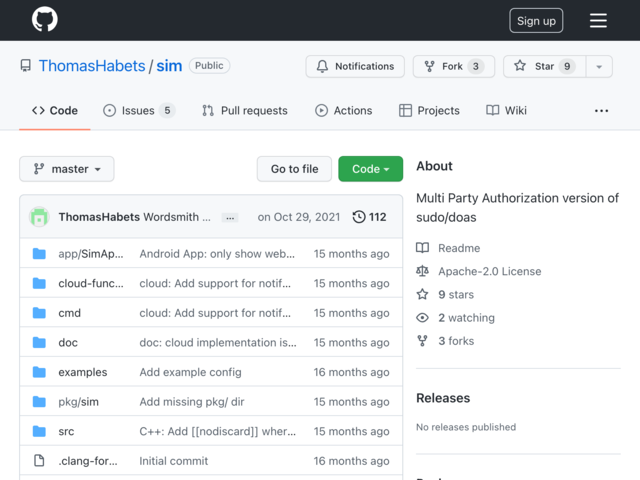
Task: Open commit 'Android App: only show web...'
Action: (x=217, y=254)
